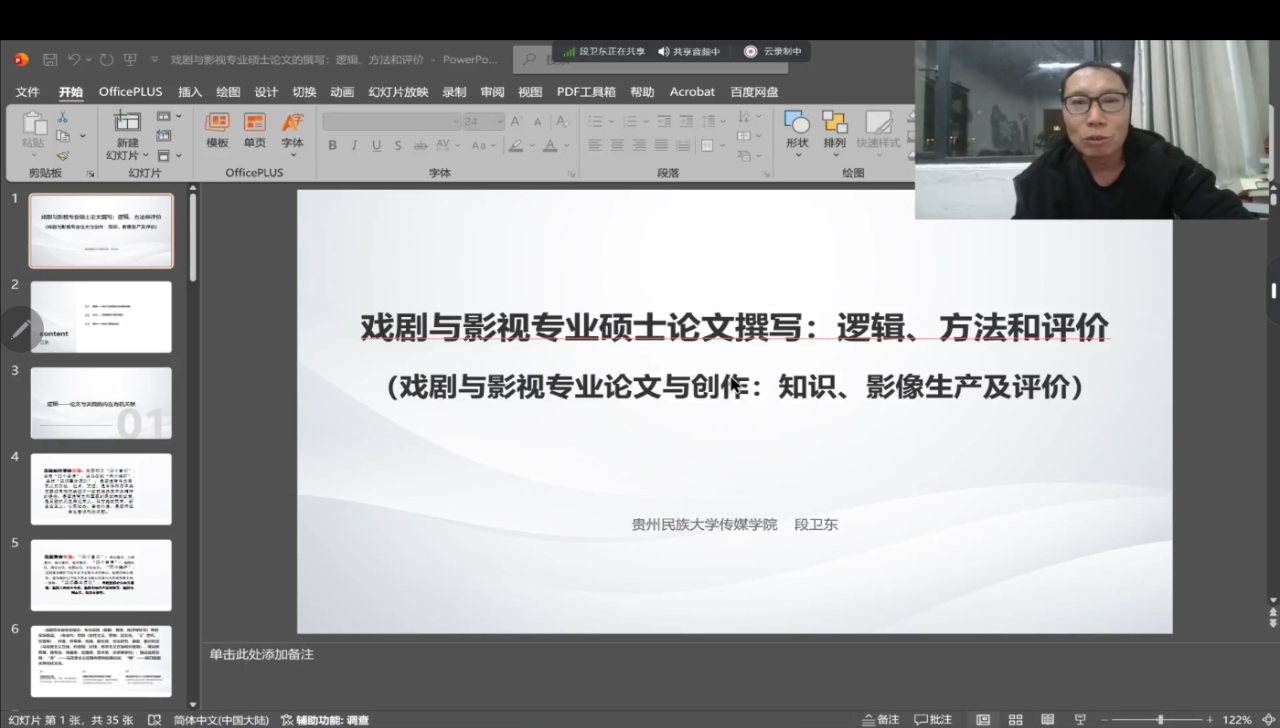Click the Save icon in title bar
This screenshot has height=728, width=1280.
[50, 60]
